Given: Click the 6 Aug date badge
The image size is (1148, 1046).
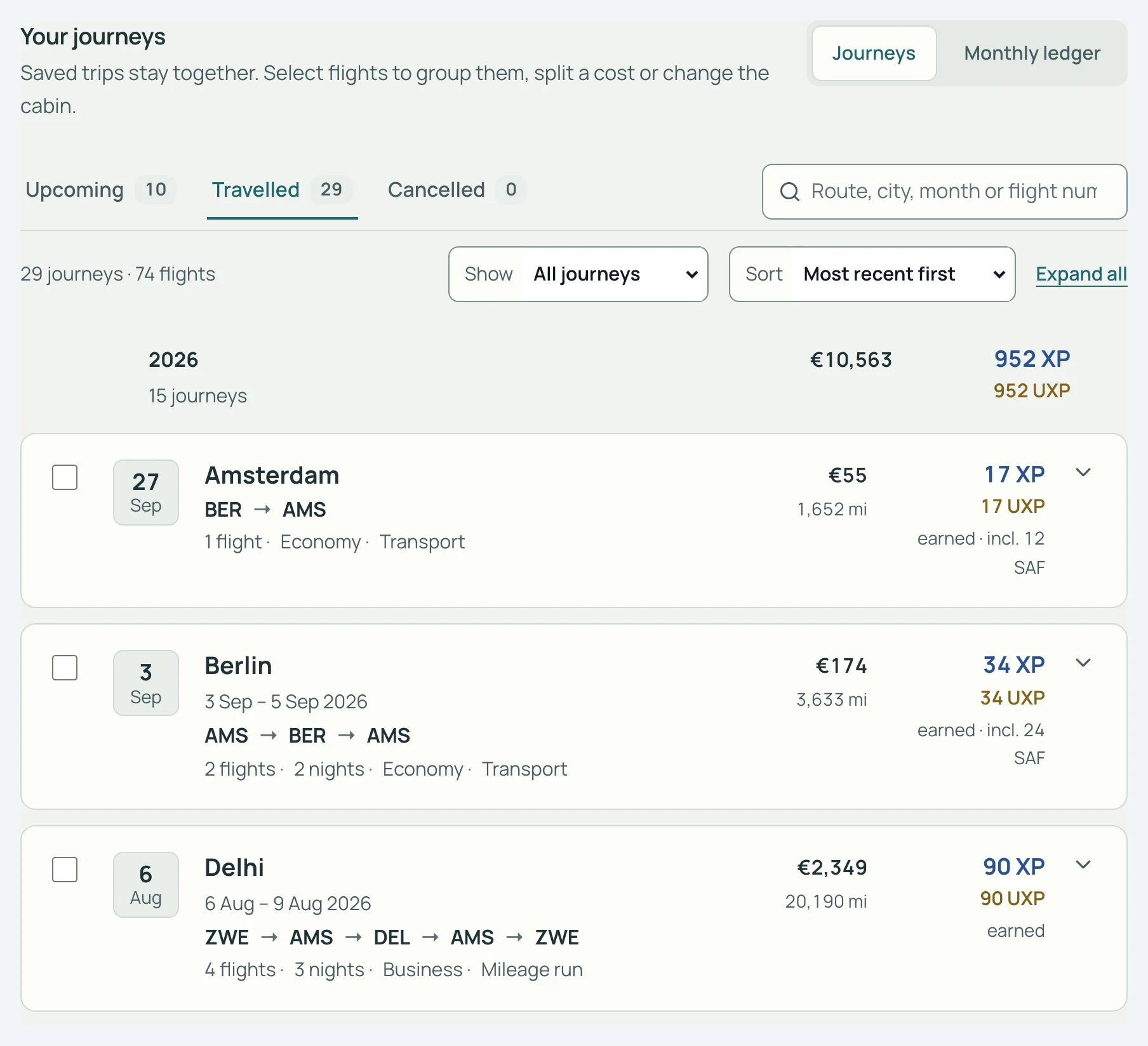Looking at the screenshot, I should 146,885.
